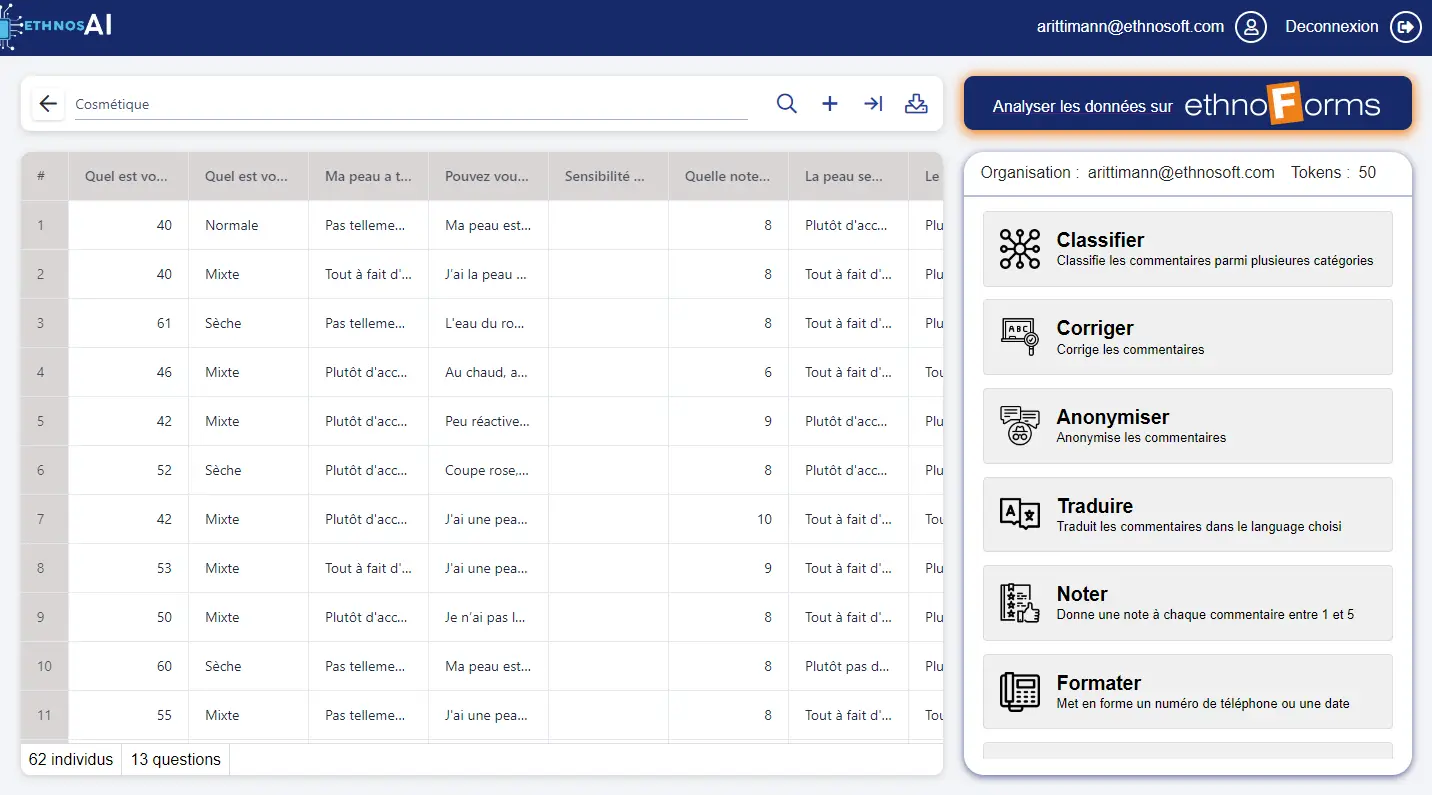1432x795 pixels.
Task: Open the Formater tool
Action: click(1188, 691)
